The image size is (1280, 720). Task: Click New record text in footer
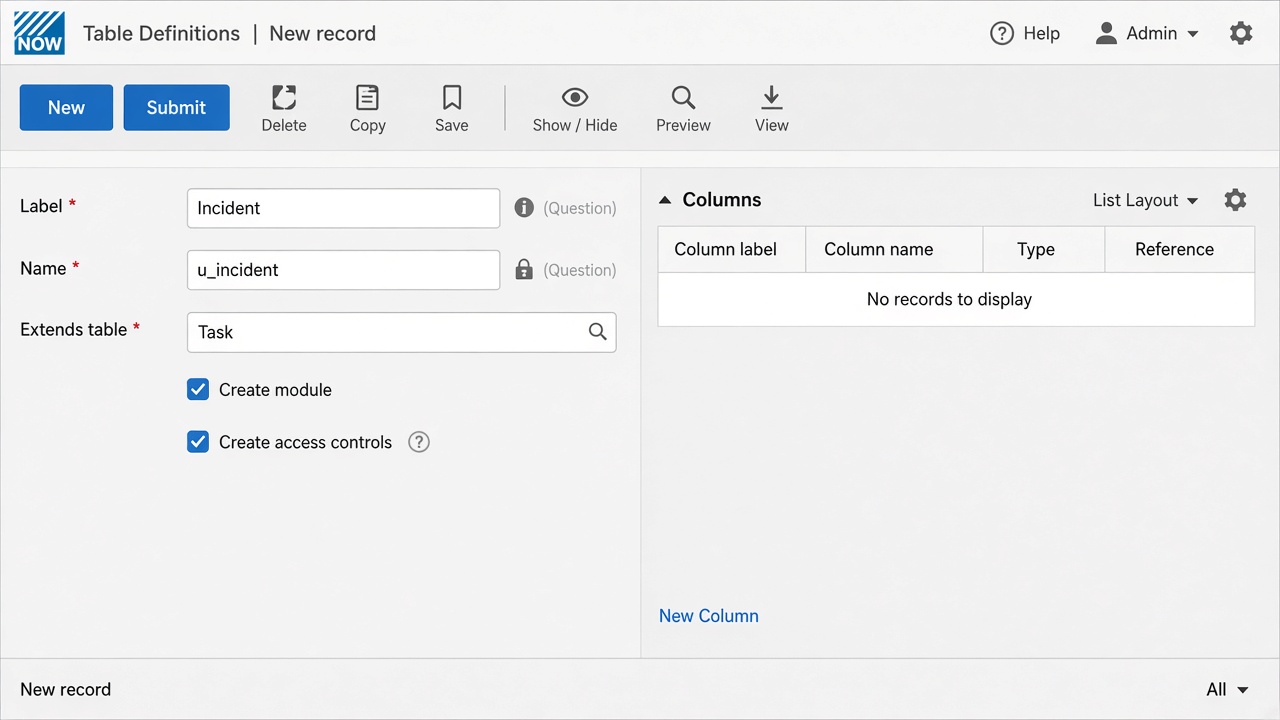[x=65, y=689]
